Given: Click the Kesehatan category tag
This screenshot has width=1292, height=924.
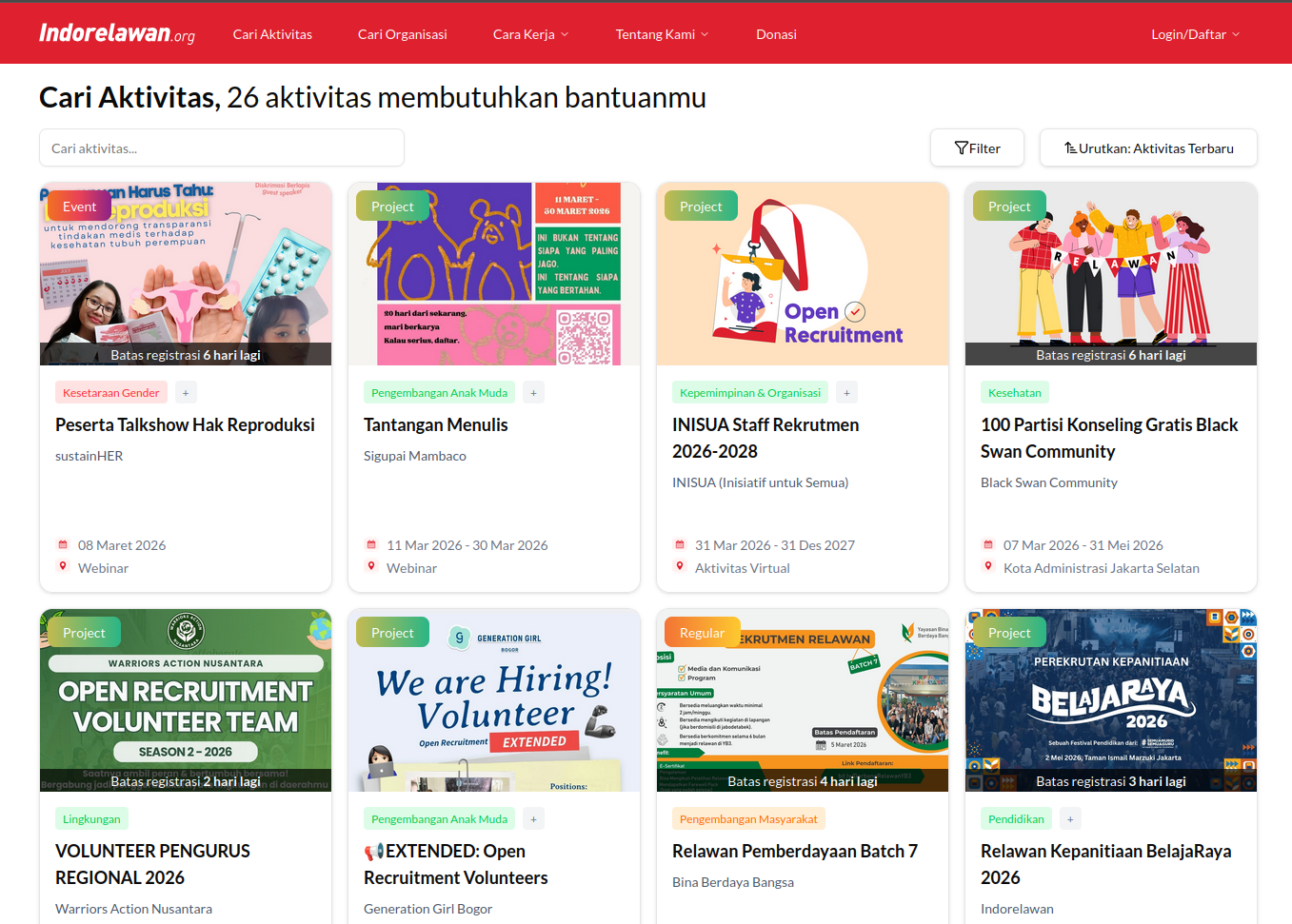Looking at the screenshot, I should tap(1015, 393).
